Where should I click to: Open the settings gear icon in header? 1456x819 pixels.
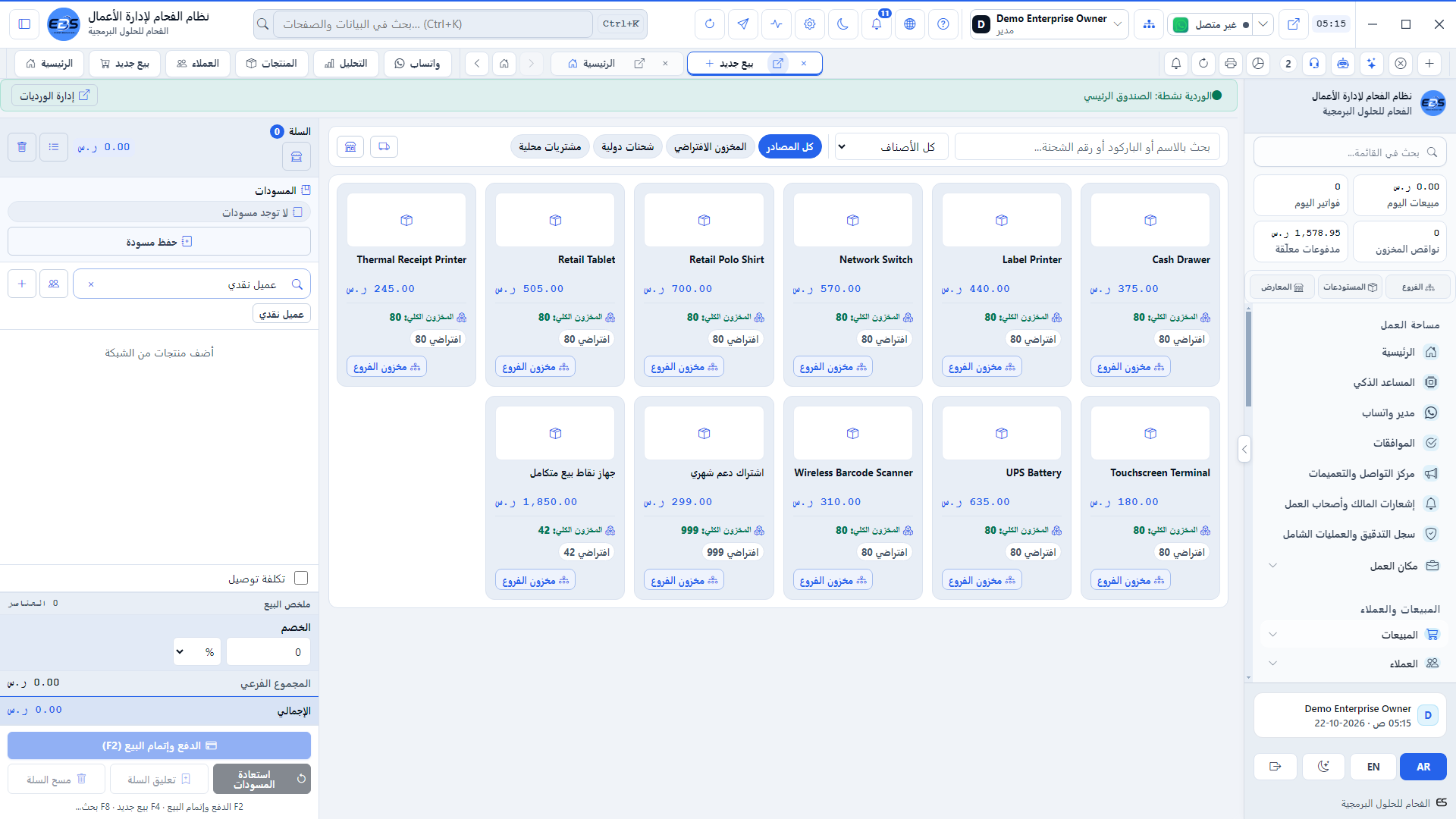(x=810, y=24)
